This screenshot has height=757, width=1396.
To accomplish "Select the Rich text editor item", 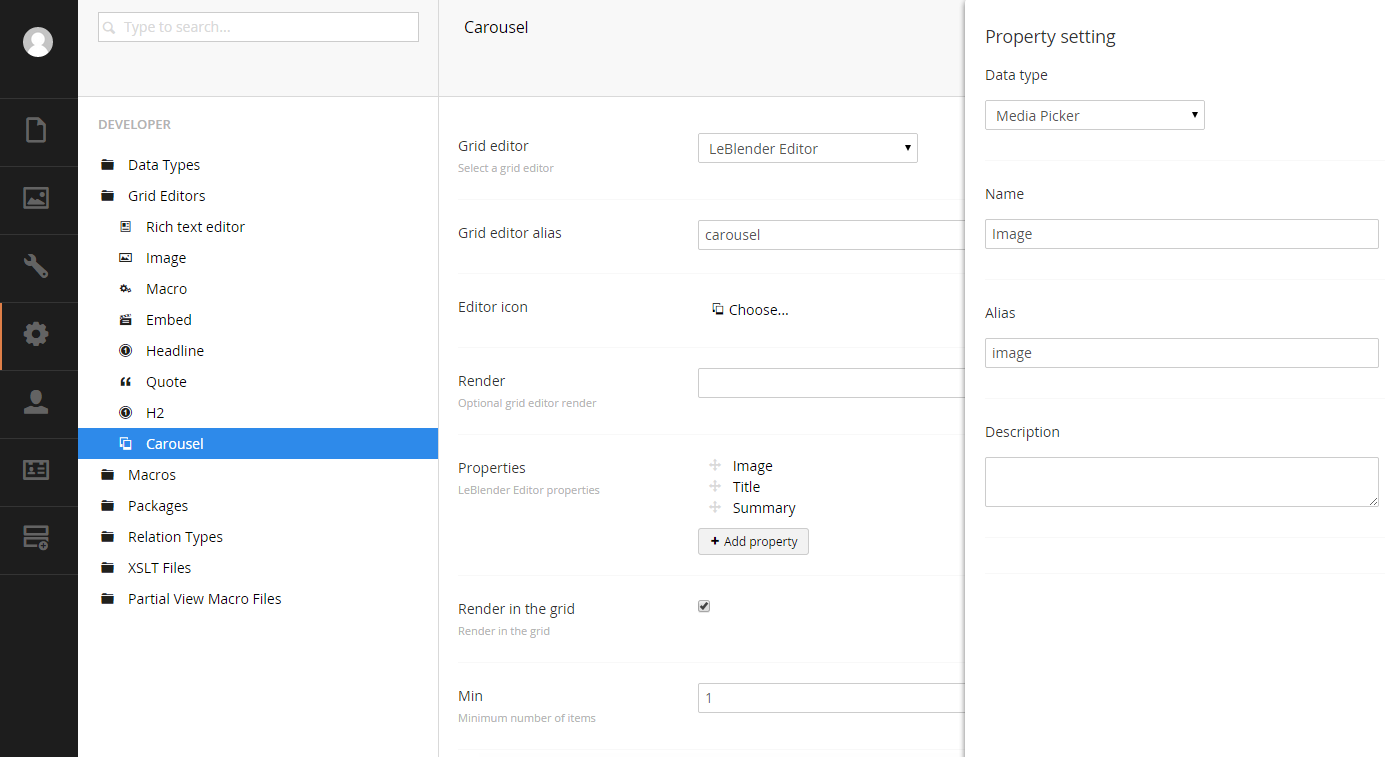I will (x=195, y=227).
